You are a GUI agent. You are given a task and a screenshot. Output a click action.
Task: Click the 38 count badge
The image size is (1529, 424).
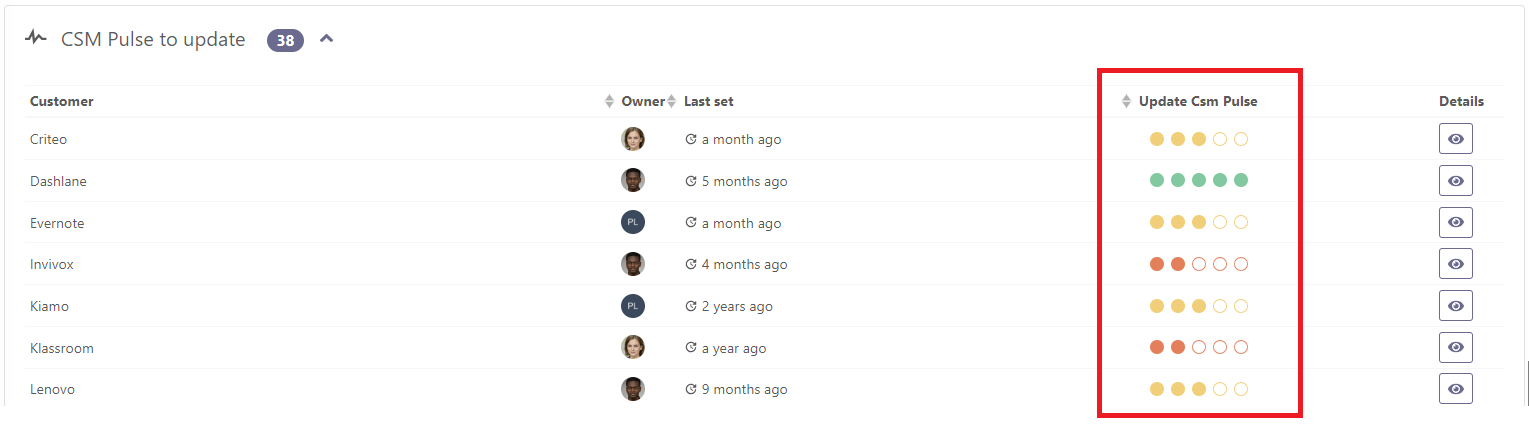pyautogui.click(x=285, y=40)
